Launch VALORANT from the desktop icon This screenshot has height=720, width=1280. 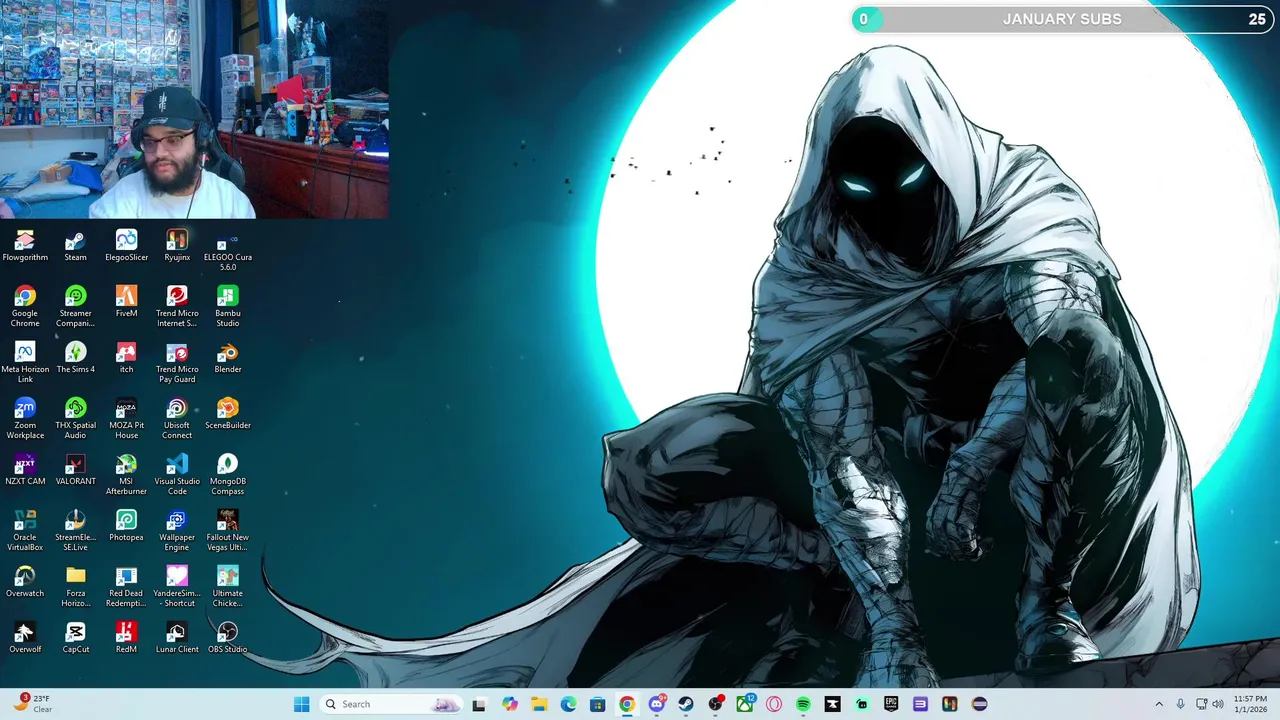point(76,470)
